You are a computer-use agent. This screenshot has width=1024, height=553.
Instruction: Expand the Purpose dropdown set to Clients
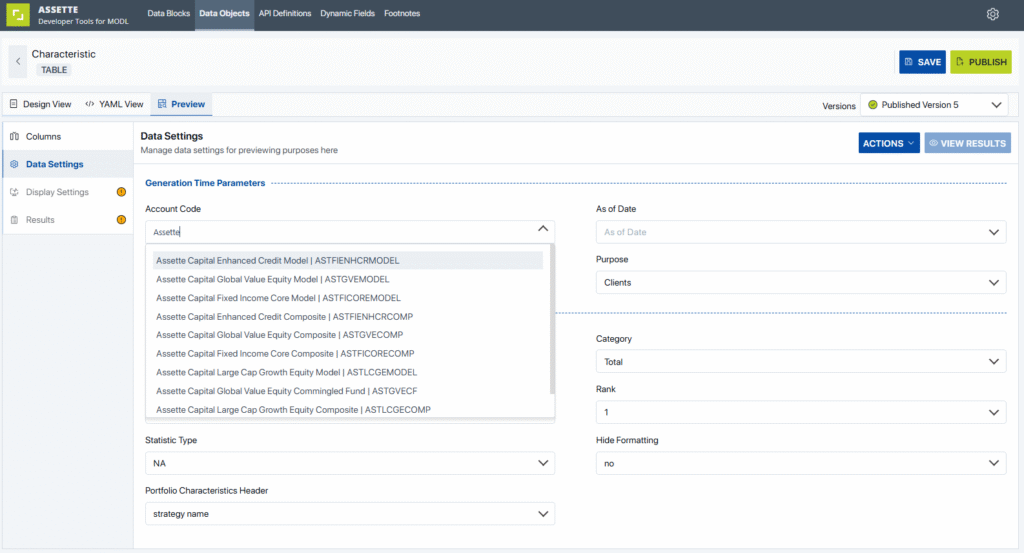click(x=800, y=283)
